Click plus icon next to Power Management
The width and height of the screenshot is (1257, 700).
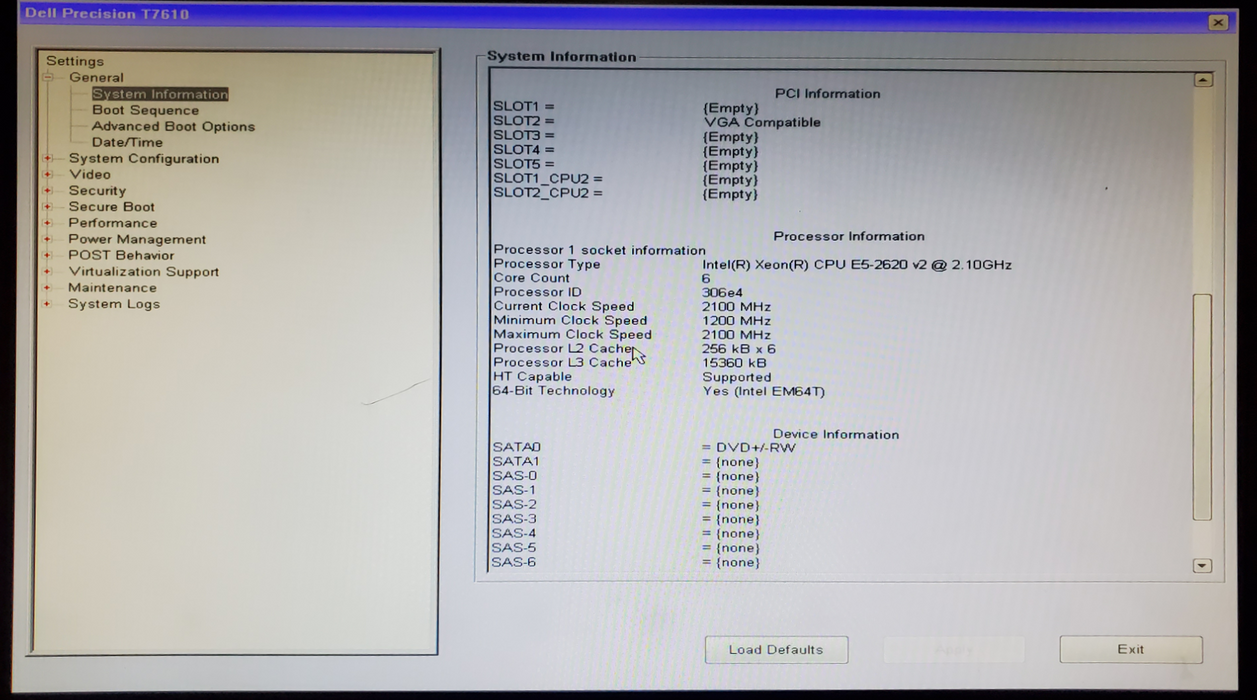tap(48, 240)
